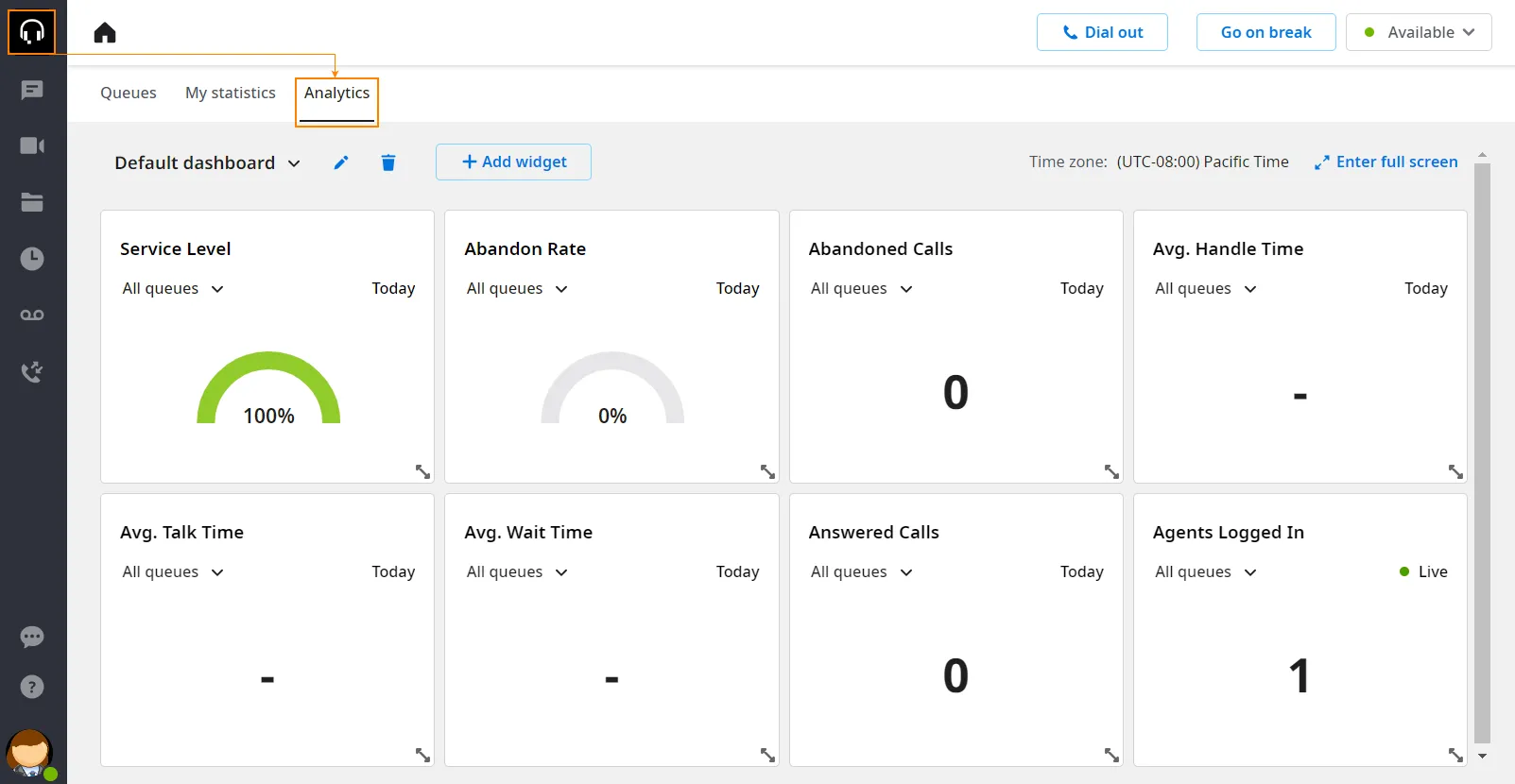Click the Add widget button
The image size is (1515, 784).
(x=513, y=162)
